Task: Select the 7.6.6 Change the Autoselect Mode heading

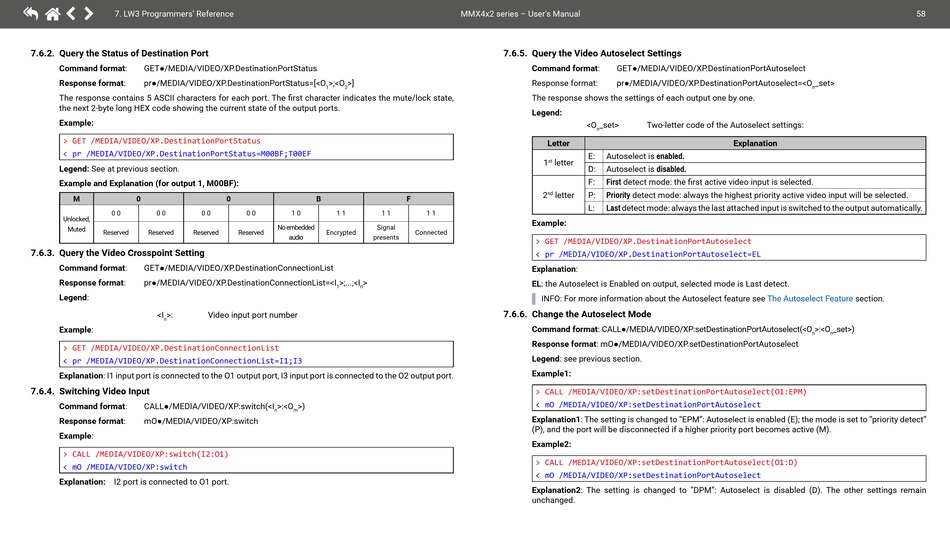Action: click(x=578, y=314)
